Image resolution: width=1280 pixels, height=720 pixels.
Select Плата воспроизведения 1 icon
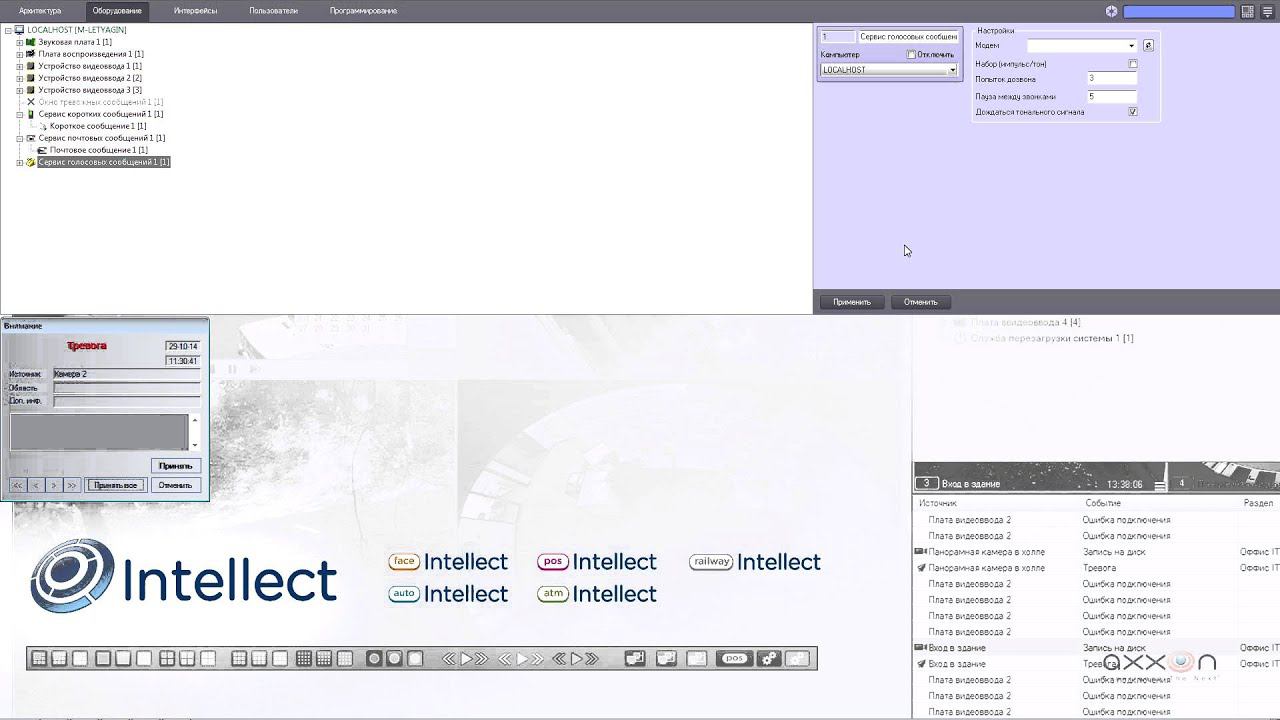click(x=31, y=54)
